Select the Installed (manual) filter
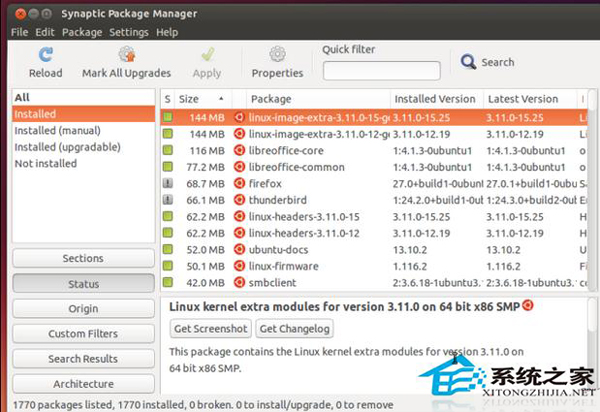 click(83, 130)
